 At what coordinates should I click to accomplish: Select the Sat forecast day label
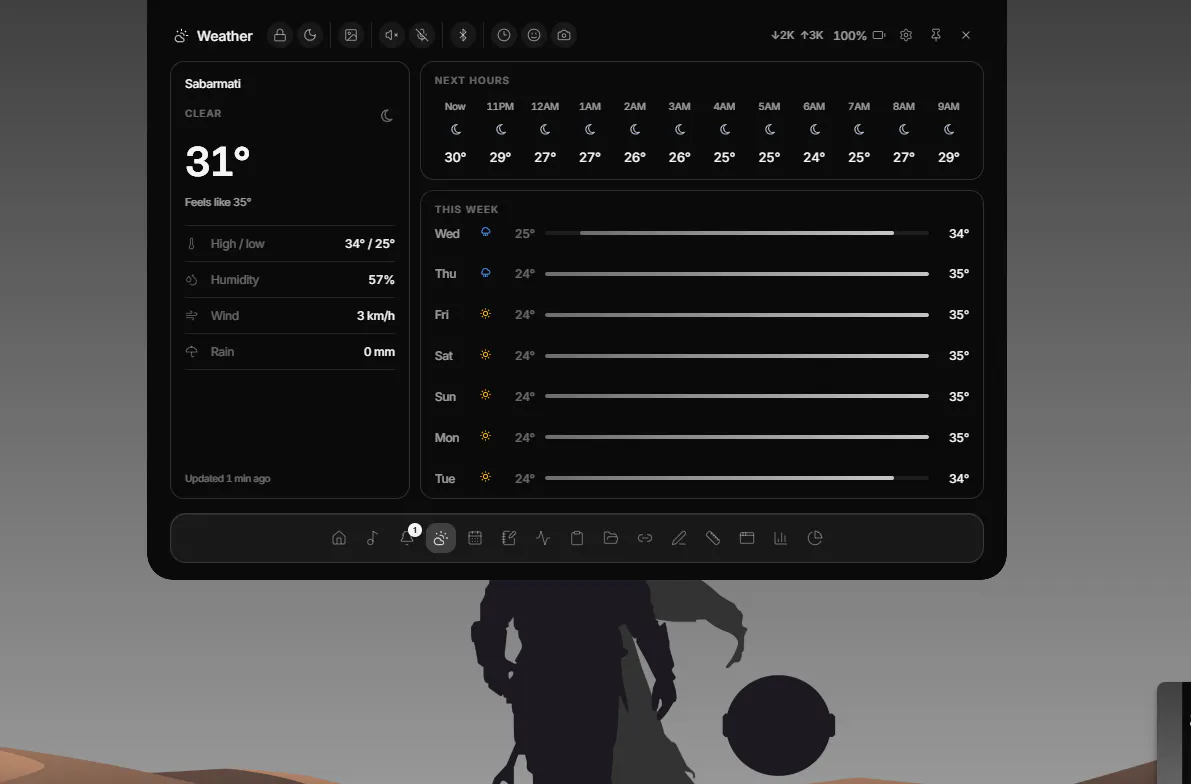click(x=444, y=356)
